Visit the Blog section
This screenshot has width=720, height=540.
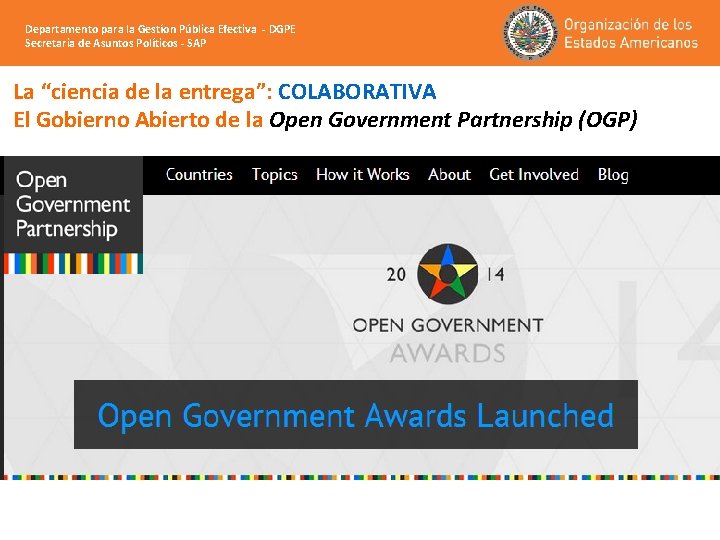click(x=613, y=175)
